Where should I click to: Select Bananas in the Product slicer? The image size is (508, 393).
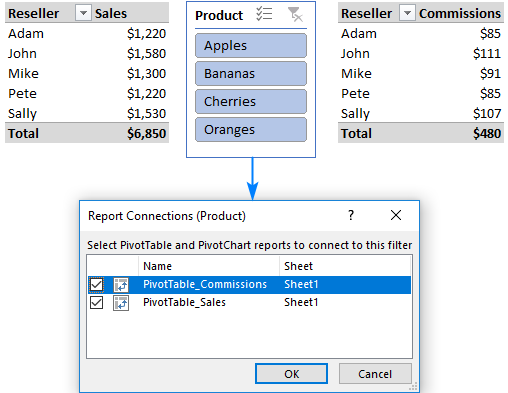tap(251, 74)
